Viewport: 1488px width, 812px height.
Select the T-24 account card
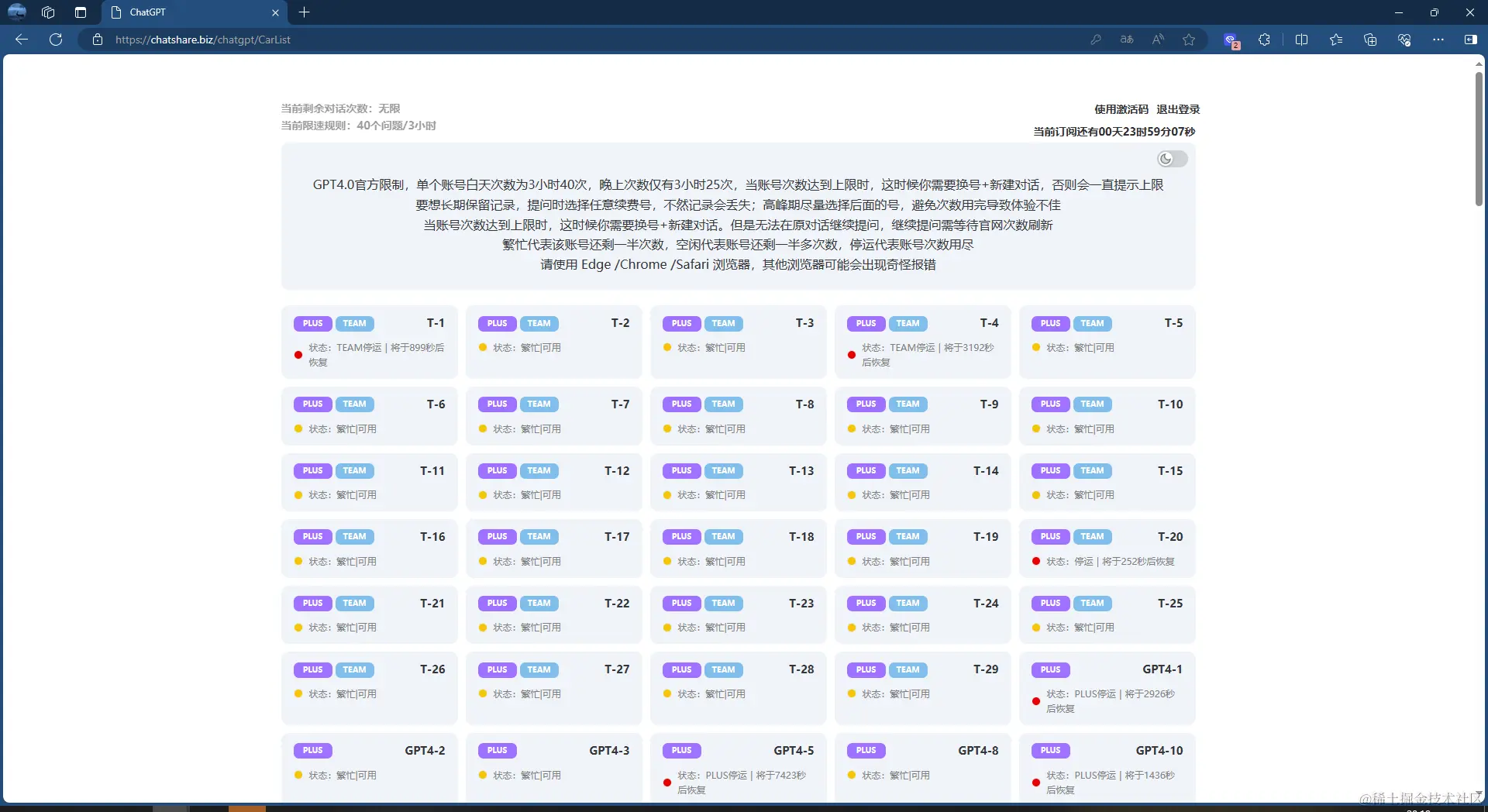923,614
